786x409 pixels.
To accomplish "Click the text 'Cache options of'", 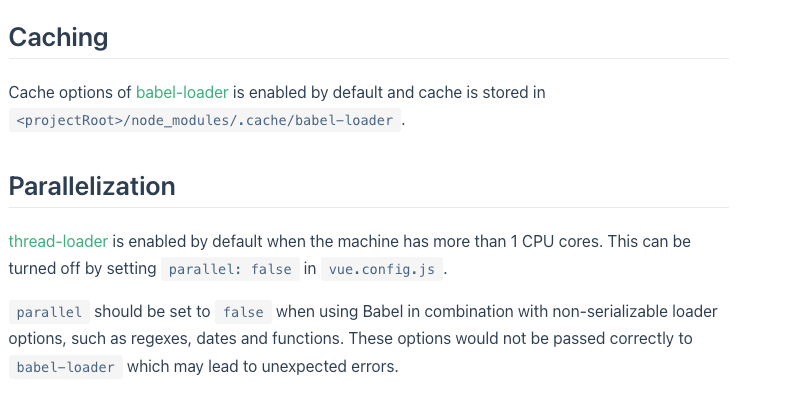I will 70,92.
